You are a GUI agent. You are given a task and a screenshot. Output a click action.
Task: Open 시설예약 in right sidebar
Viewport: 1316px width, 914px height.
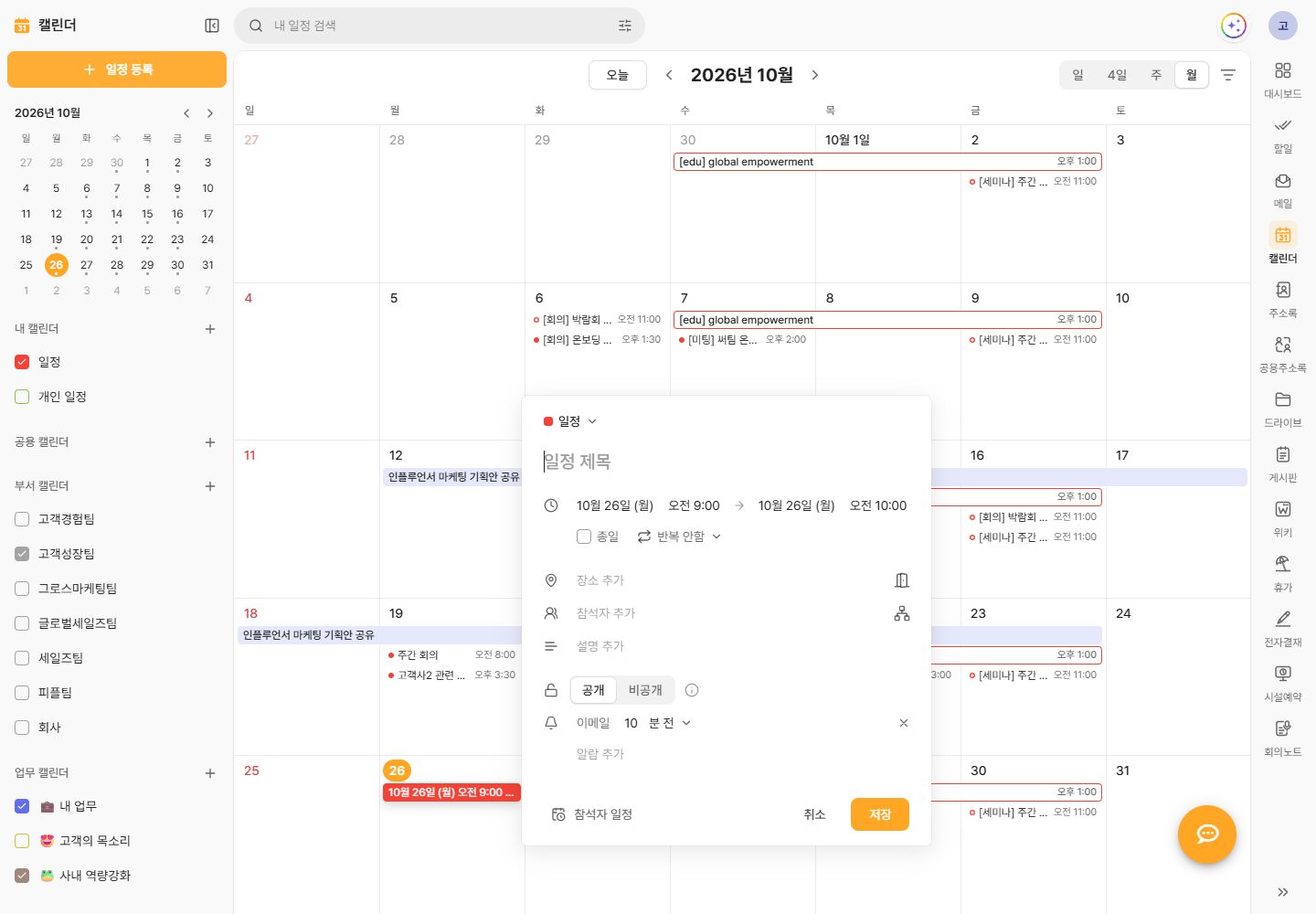[1283, 683]
